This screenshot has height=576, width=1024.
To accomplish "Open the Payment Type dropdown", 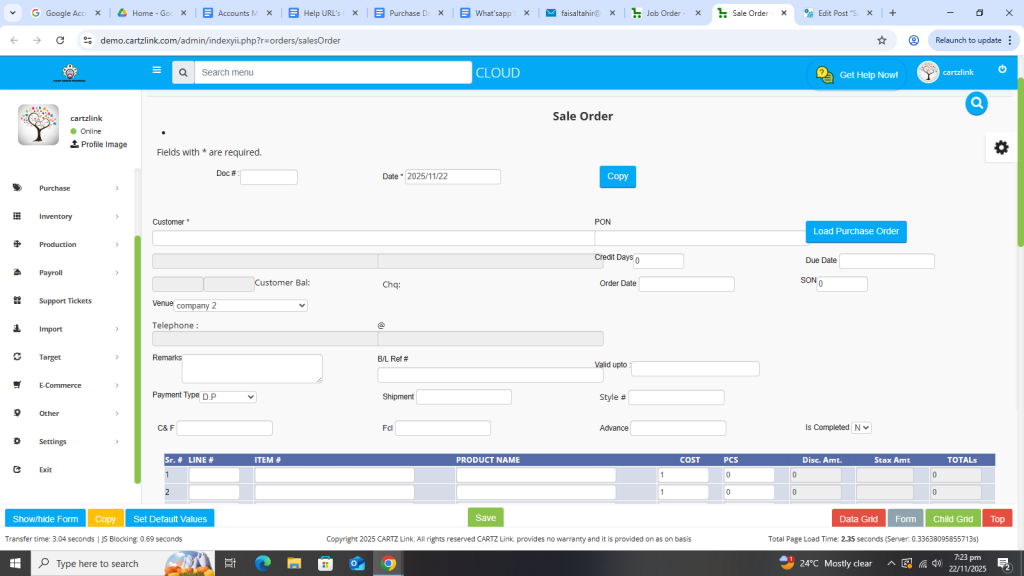I will pos(228,397).
